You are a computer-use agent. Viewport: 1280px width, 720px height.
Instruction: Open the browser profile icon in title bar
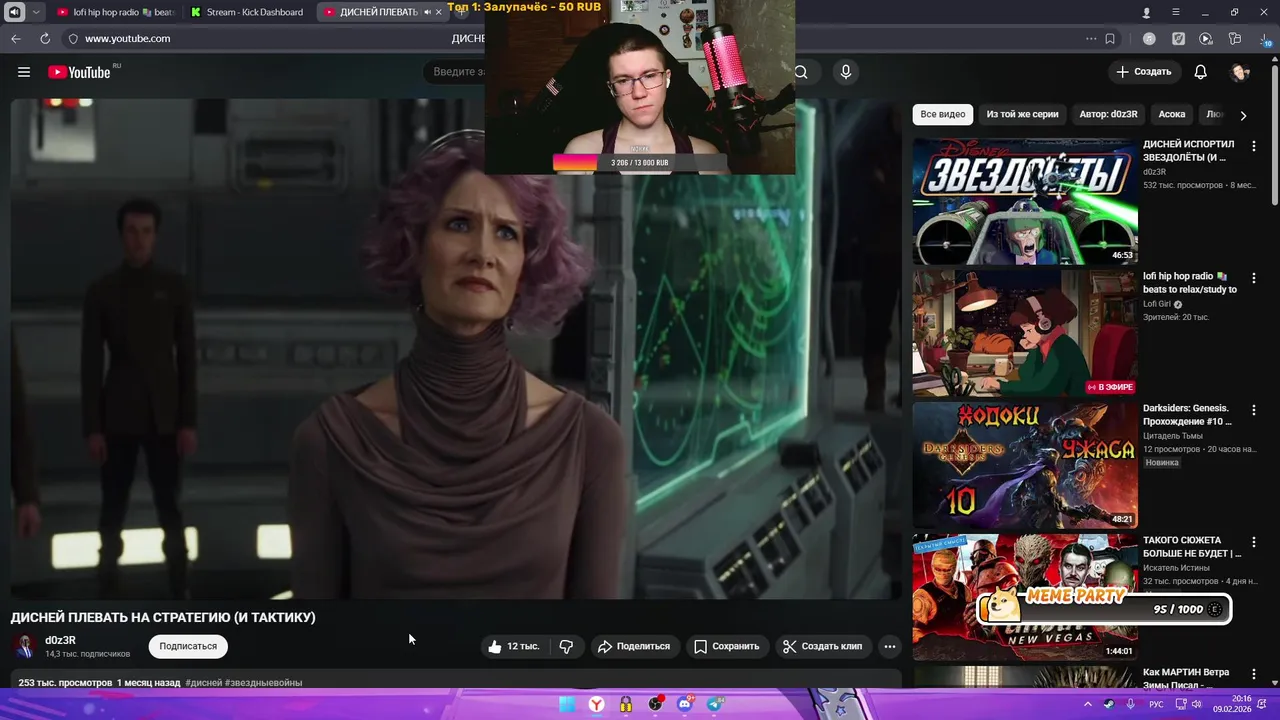(1147, 12)
